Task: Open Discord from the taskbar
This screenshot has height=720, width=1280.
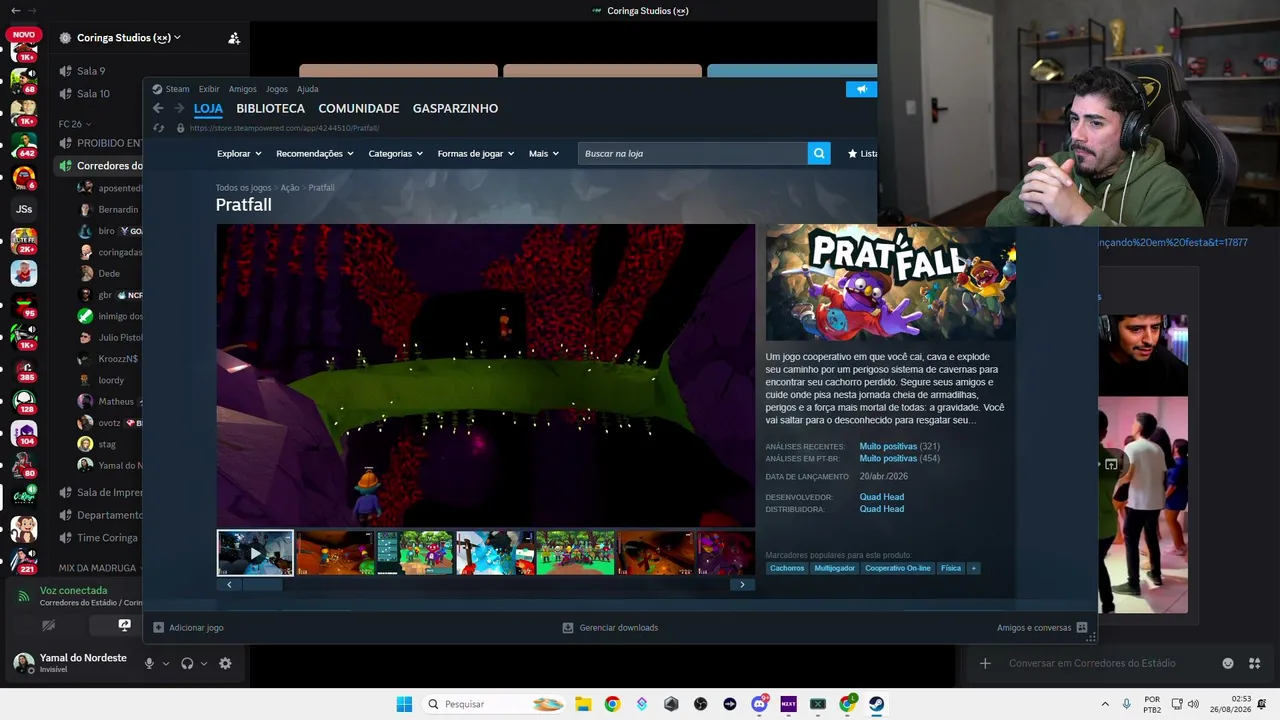Action: [x=759, y=704]
